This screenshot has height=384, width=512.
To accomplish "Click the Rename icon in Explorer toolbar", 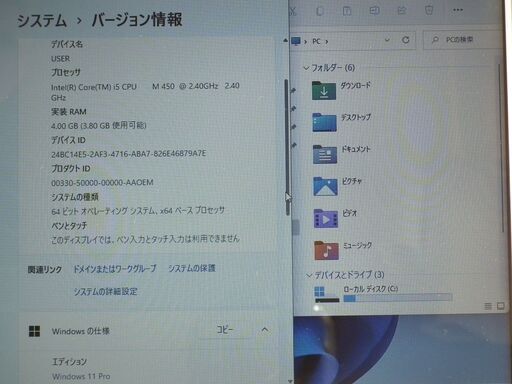I will point(374,11).
